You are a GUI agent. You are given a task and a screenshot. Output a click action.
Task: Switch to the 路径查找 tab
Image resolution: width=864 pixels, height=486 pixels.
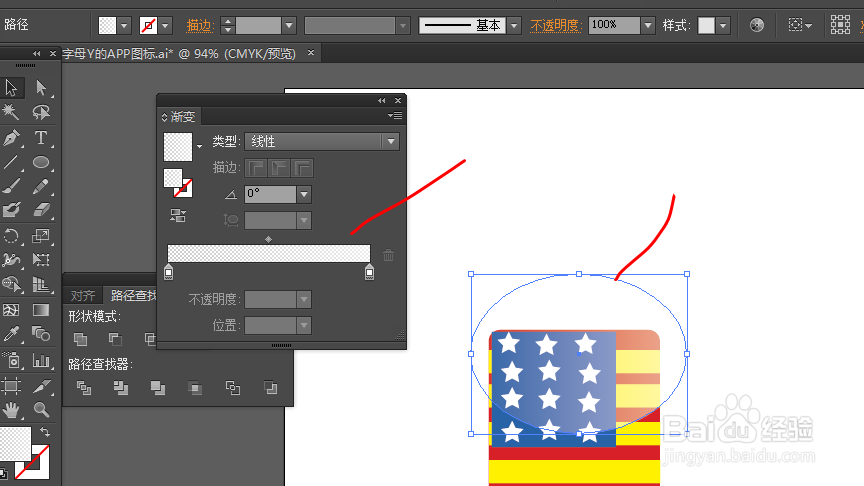tap(133, 295)
